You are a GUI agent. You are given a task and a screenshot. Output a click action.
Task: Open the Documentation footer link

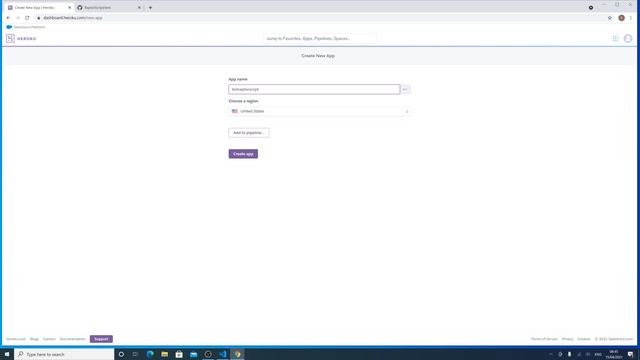(x=73, y=339)
